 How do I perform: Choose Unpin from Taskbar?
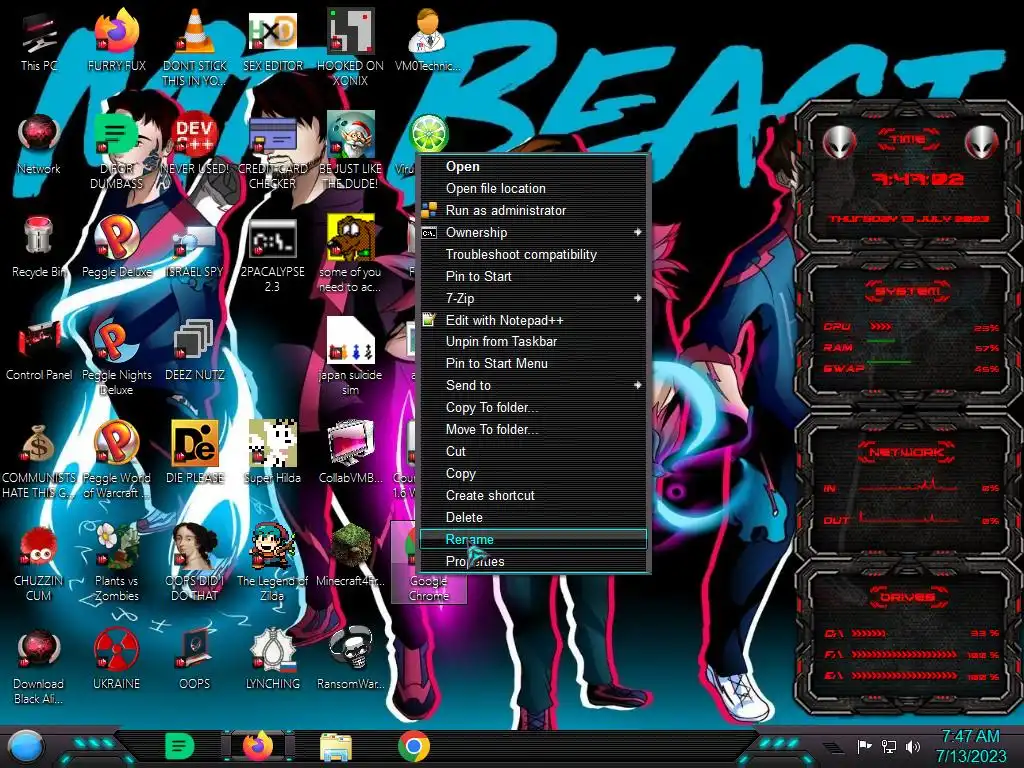pos(534,342)
